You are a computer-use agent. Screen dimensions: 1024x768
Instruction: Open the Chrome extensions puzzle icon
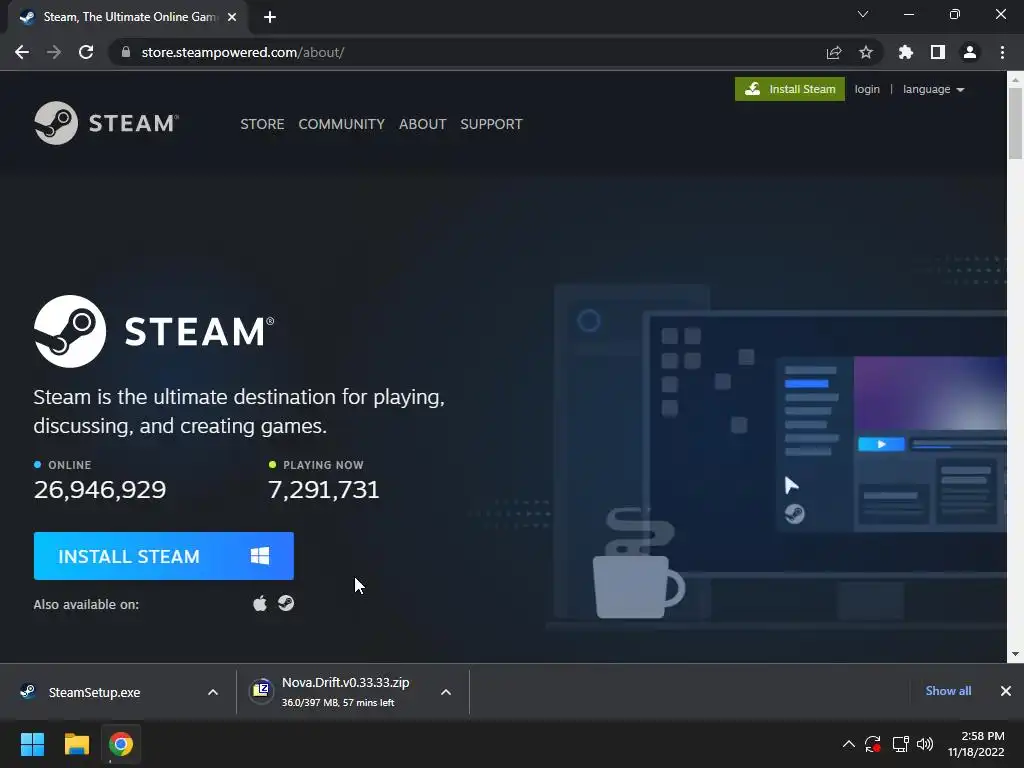[906, 52]
